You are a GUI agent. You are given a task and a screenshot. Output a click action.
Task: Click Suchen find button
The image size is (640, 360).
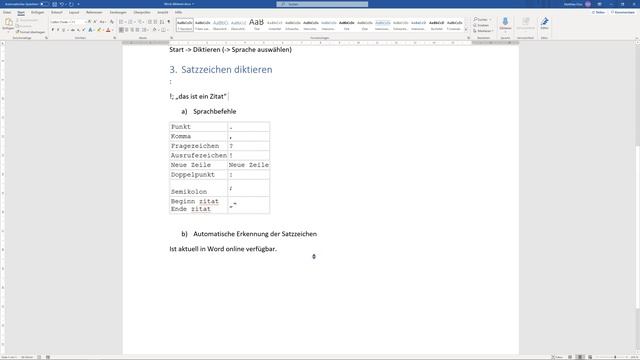[x=482, y=20]
